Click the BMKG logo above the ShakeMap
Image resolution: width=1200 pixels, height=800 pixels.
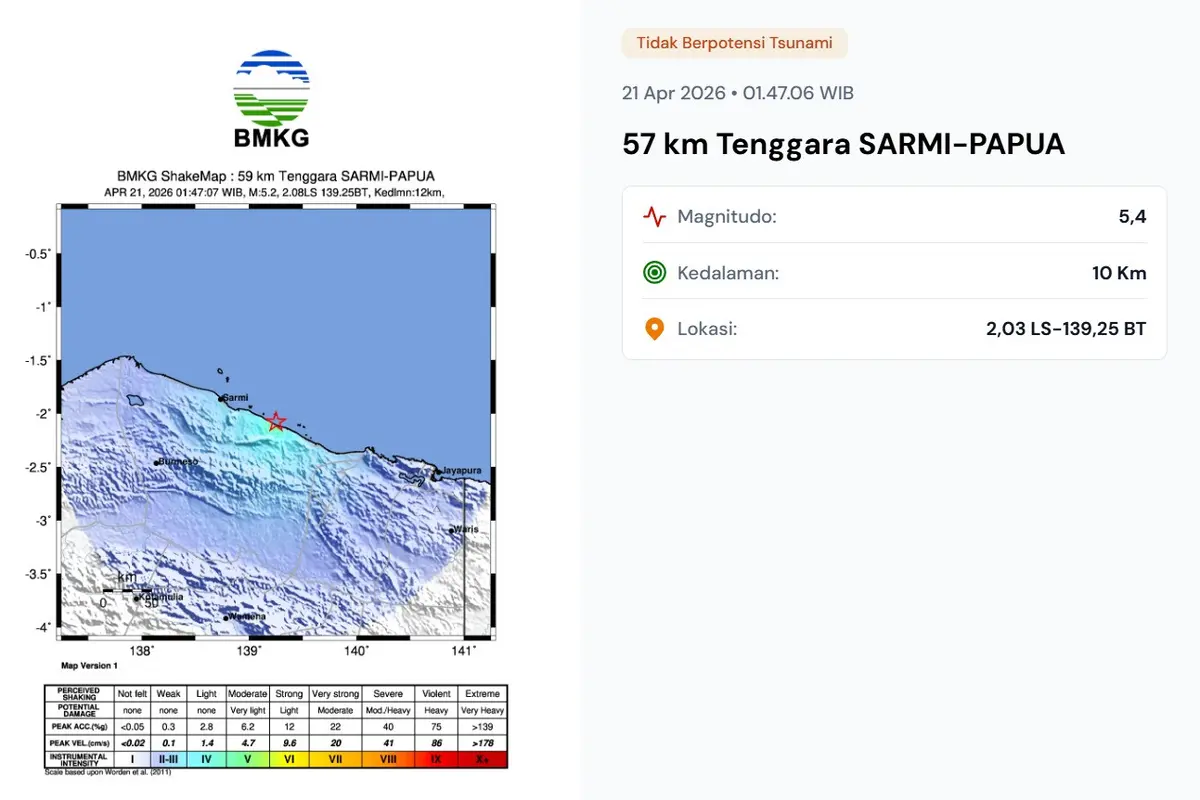pyautogui.click(x=271, y=99)
